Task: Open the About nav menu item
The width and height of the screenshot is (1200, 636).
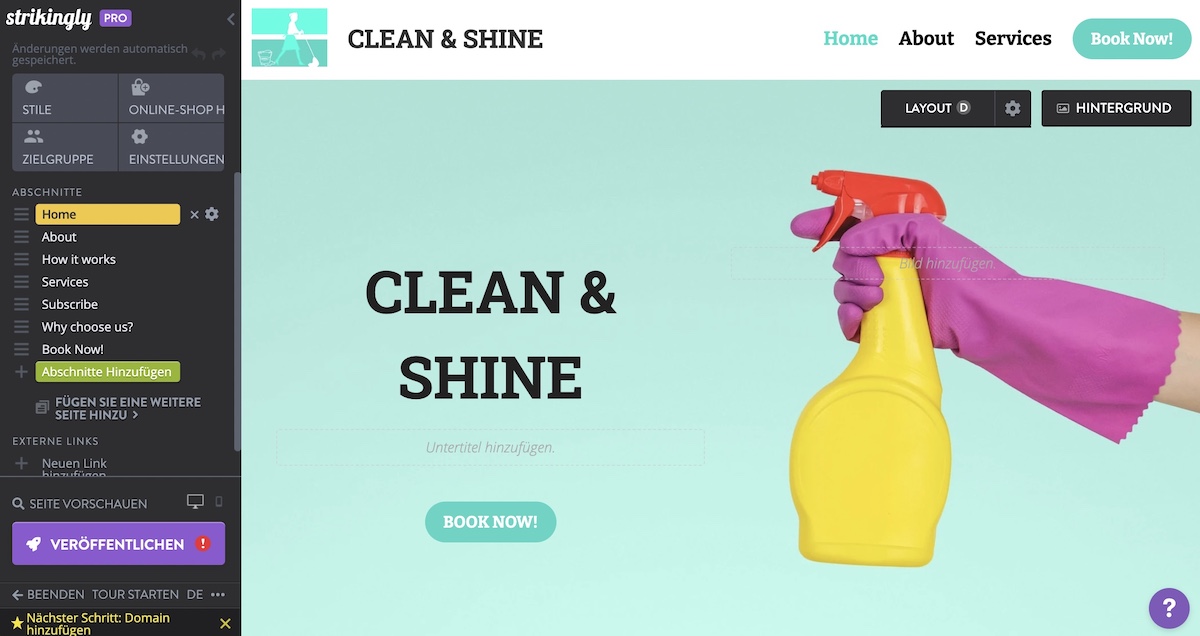Action: [926, 39]
